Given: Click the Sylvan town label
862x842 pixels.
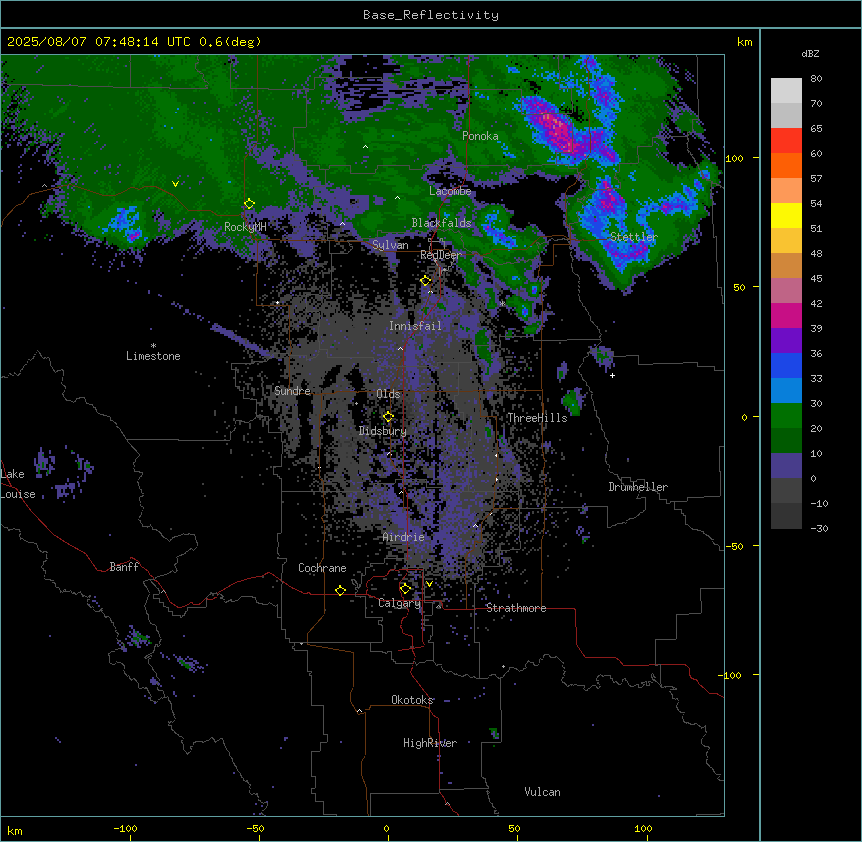Looking at the screenshot, I should click(390, 245).
